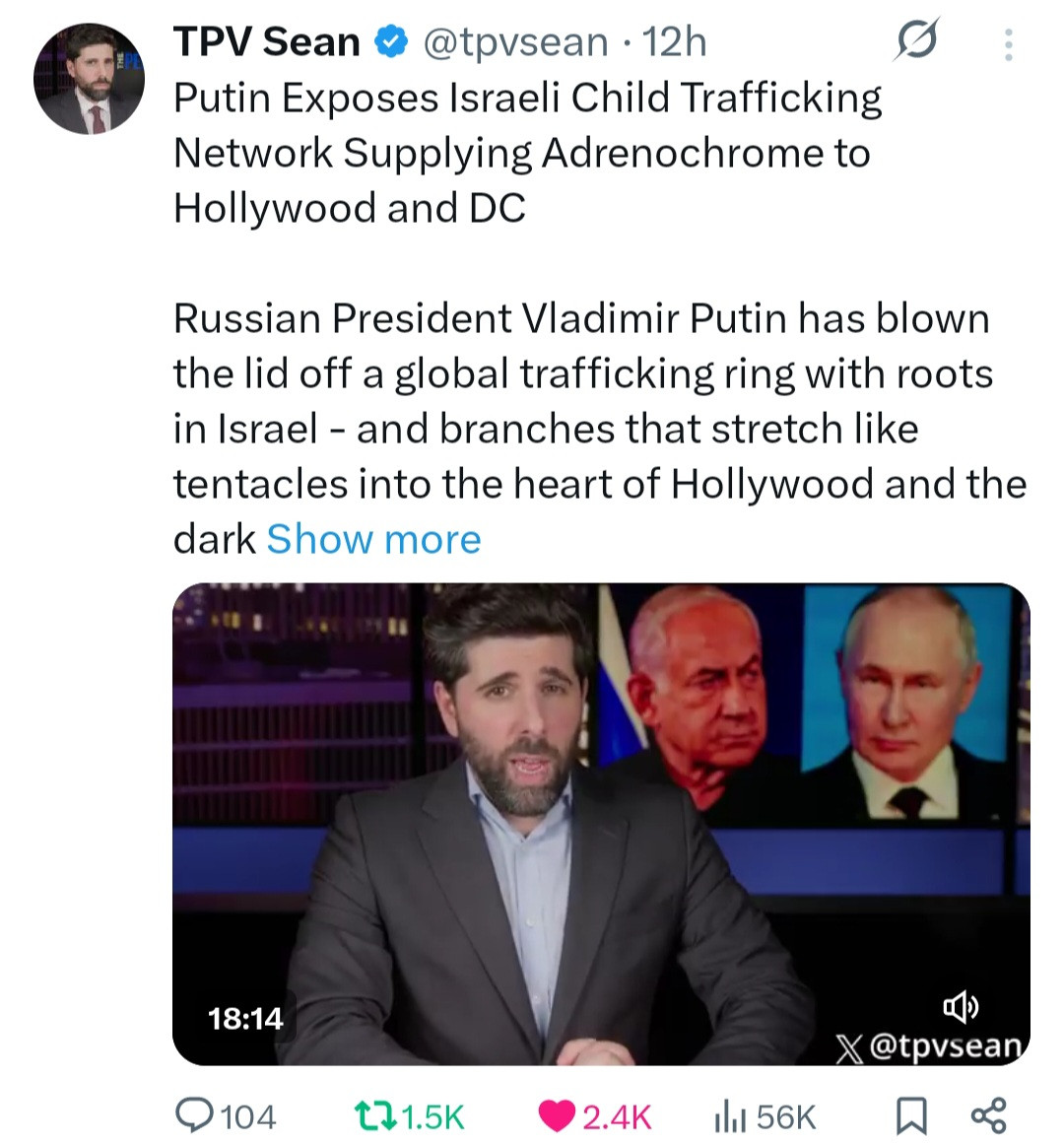Click the Grok slashed-circle icon

click(x=916, y=41)
